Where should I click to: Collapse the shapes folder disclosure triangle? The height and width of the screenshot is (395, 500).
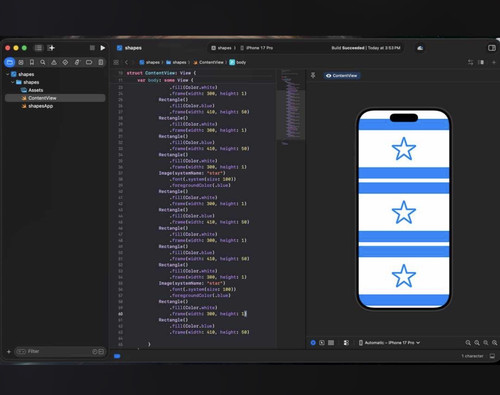(x=13, y=82)
